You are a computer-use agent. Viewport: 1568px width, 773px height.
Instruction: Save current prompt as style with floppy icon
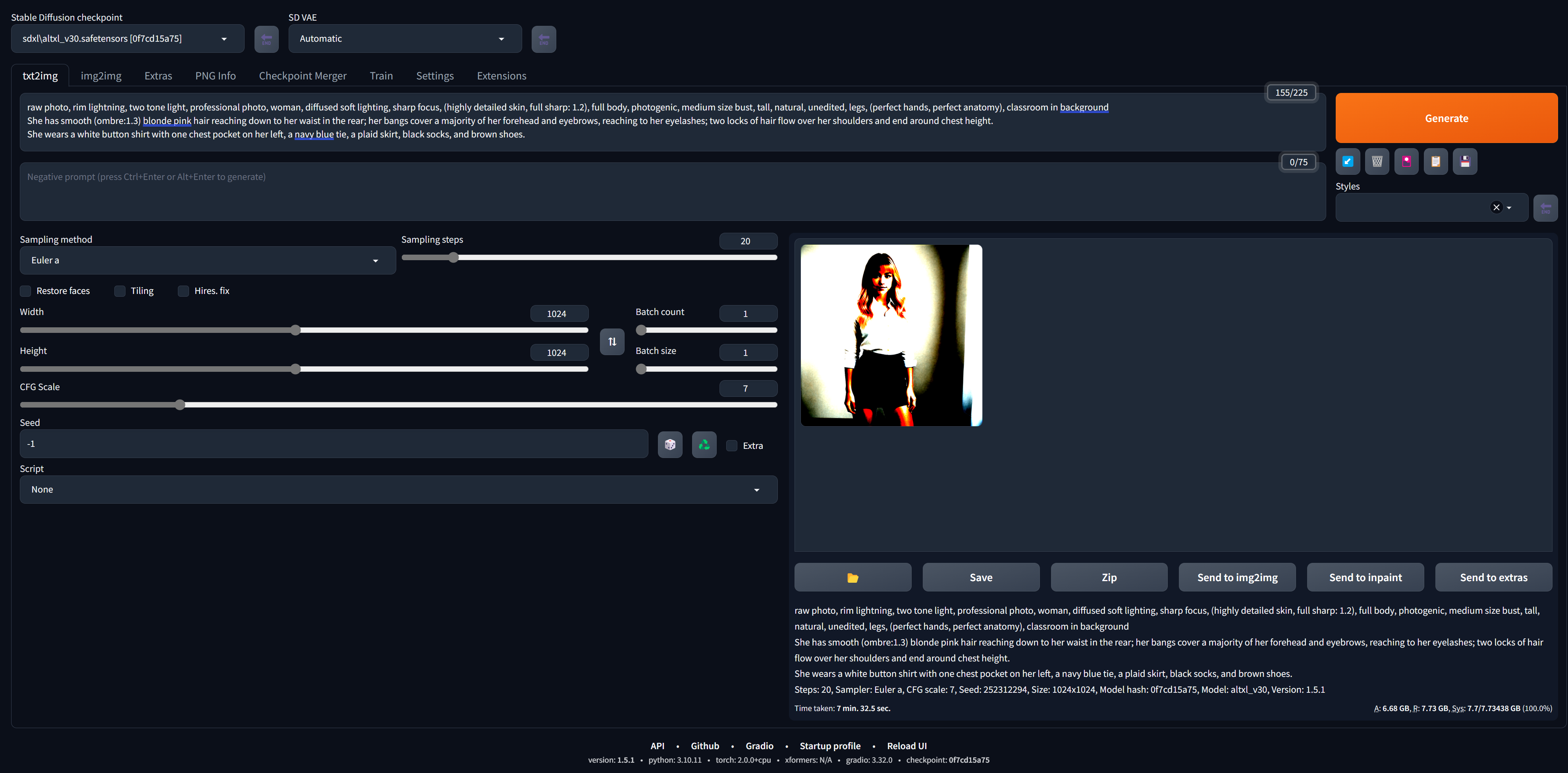coord(1464,161)
